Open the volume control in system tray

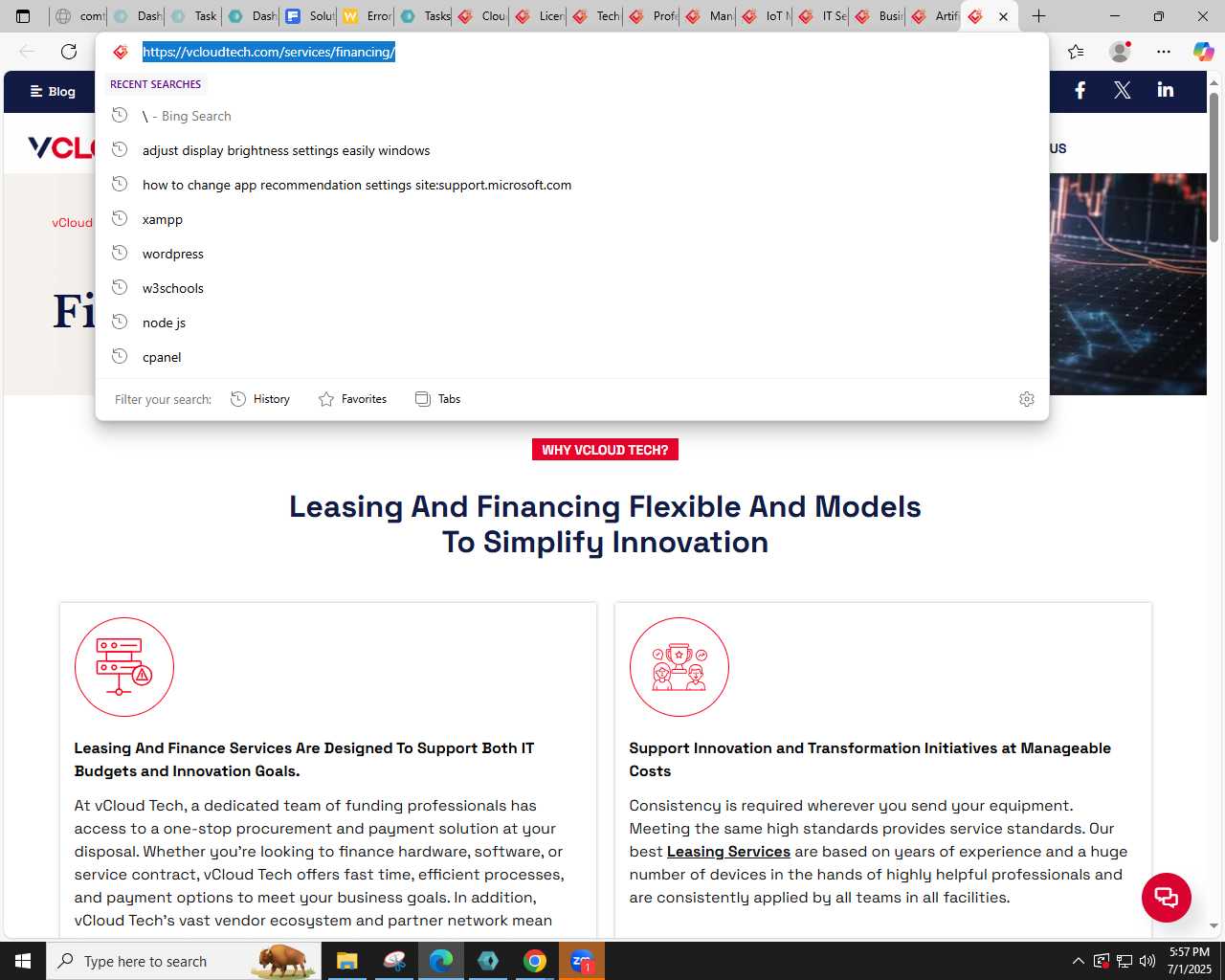(1147, 961)
